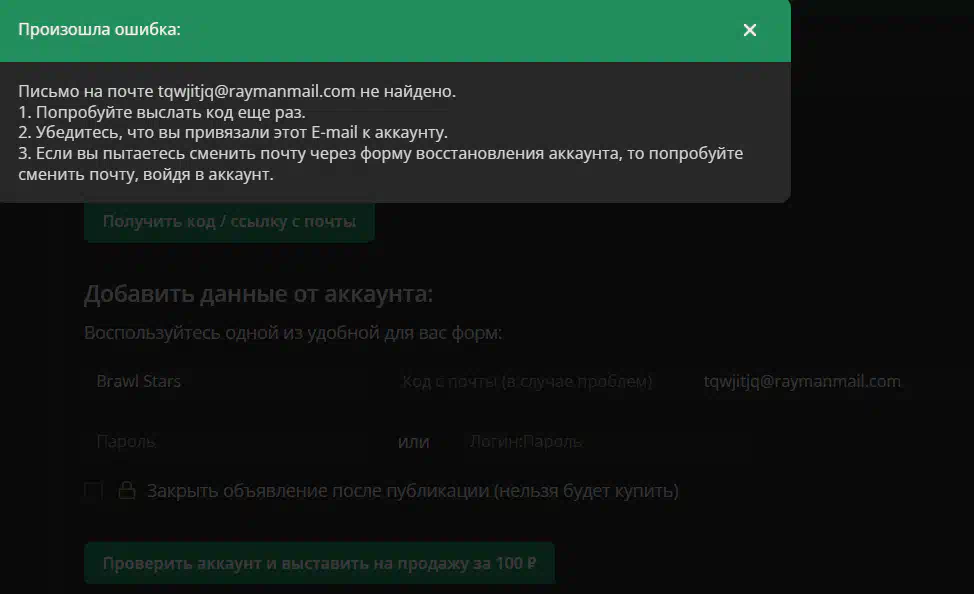
Task: Click the 'или' separator between fields
Action: [x=413, y=441]
